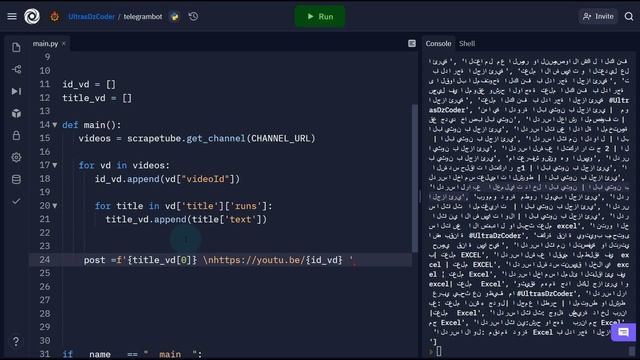This screenshot has width=640, height=360.
Task: Open Version control sidebar icon
Action: pos(16,69)
